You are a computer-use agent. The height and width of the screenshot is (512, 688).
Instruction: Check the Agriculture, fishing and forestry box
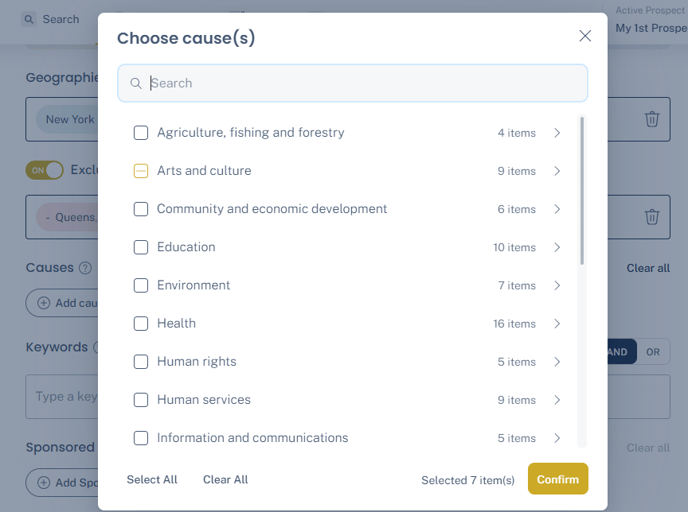click(141, 133)
